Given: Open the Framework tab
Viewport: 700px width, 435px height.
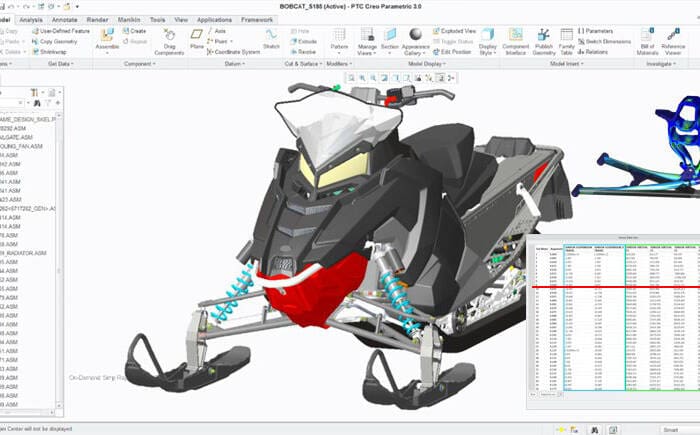Looking at the screenshot, I should click(257, 20).
